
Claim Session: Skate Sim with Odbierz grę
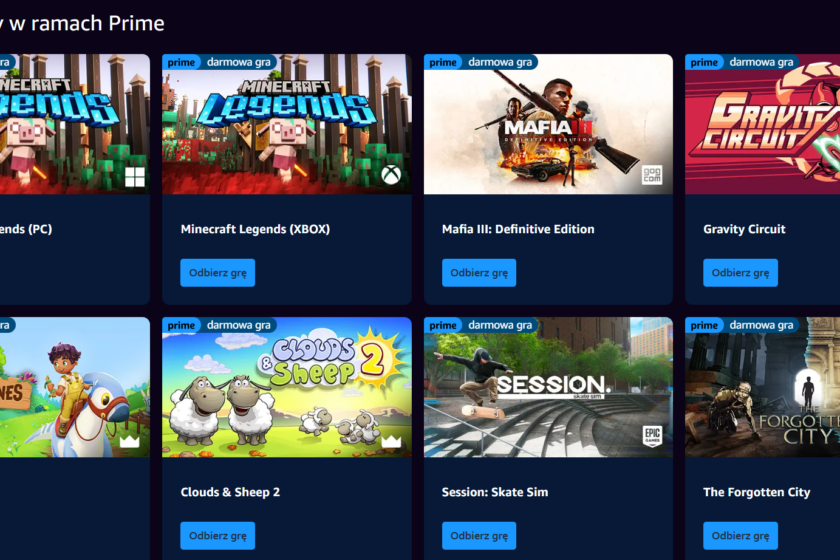point(479,536)
